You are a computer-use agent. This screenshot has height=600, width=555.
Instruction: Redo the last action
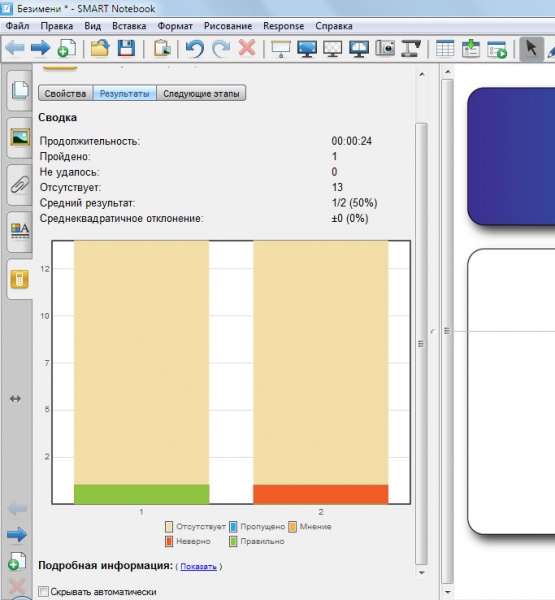click(221, 49)
